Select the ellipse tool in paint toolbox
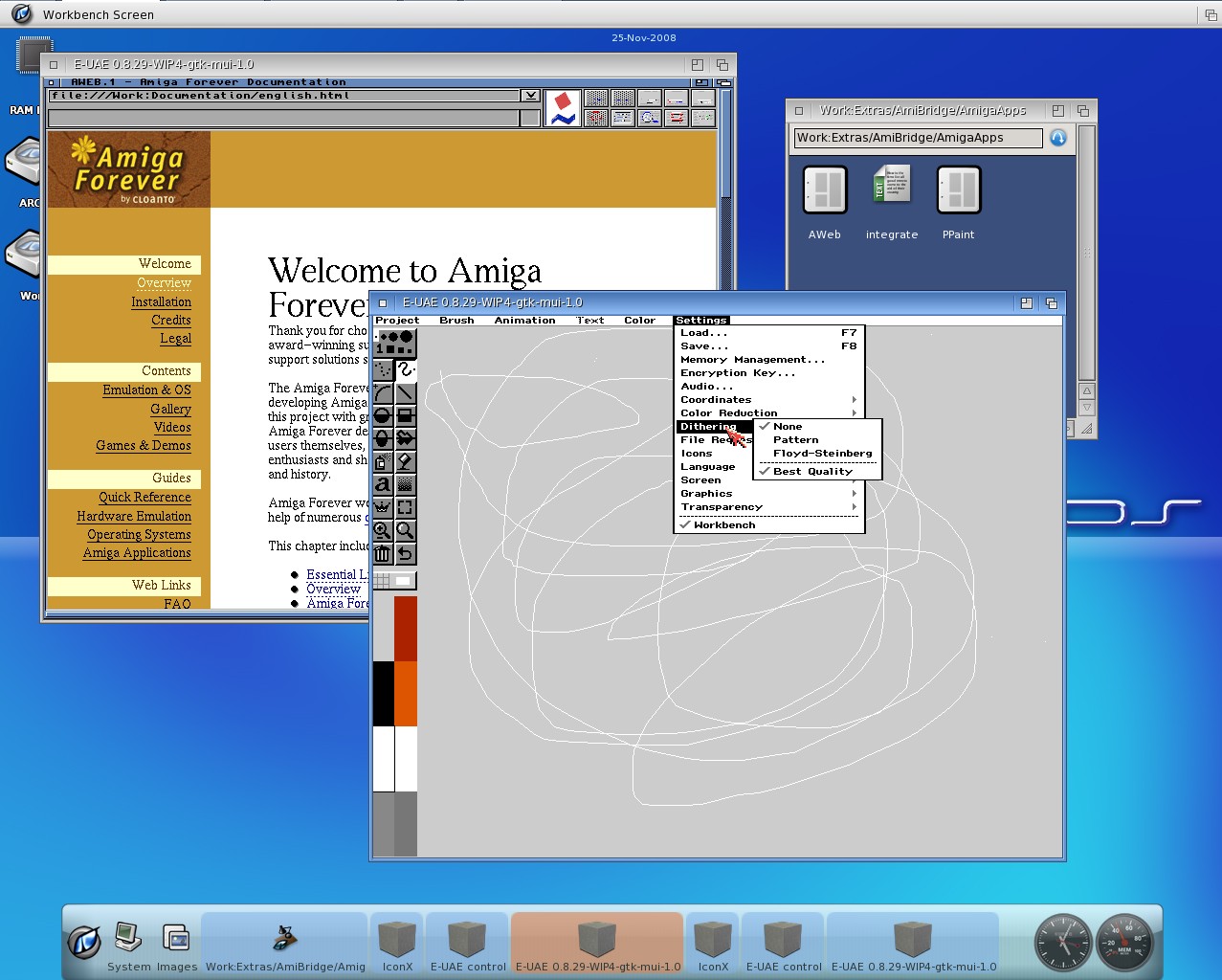1222x980 pixels. pos(383,438)
